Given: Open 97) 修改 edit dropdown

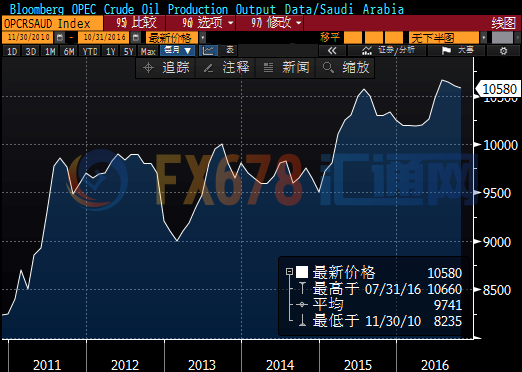Looking at the screenshot, I should click(269, 23).
